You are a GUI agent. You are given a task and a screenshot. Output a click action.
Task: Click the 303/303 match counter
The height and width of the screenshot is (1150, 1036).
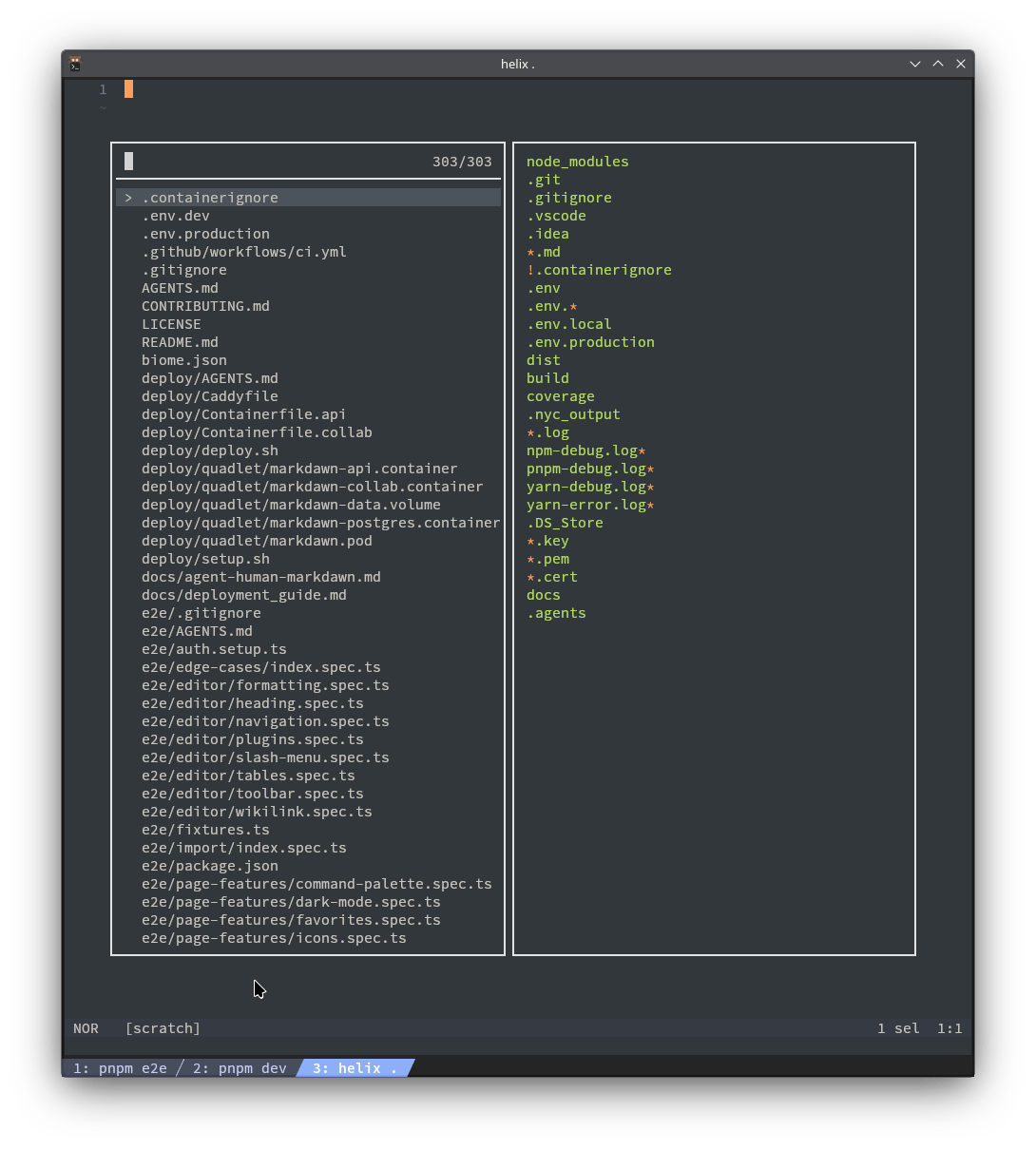(462, 162)
